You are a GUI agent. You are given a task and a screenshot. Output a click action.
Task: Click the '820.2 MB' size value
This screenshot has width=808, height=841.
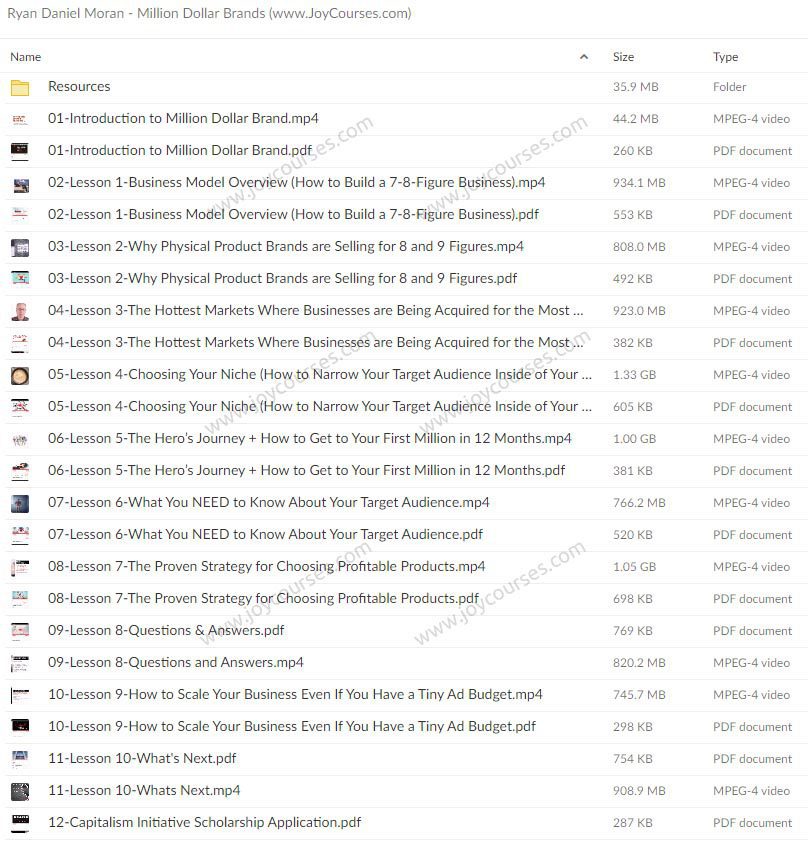point(639,663)
